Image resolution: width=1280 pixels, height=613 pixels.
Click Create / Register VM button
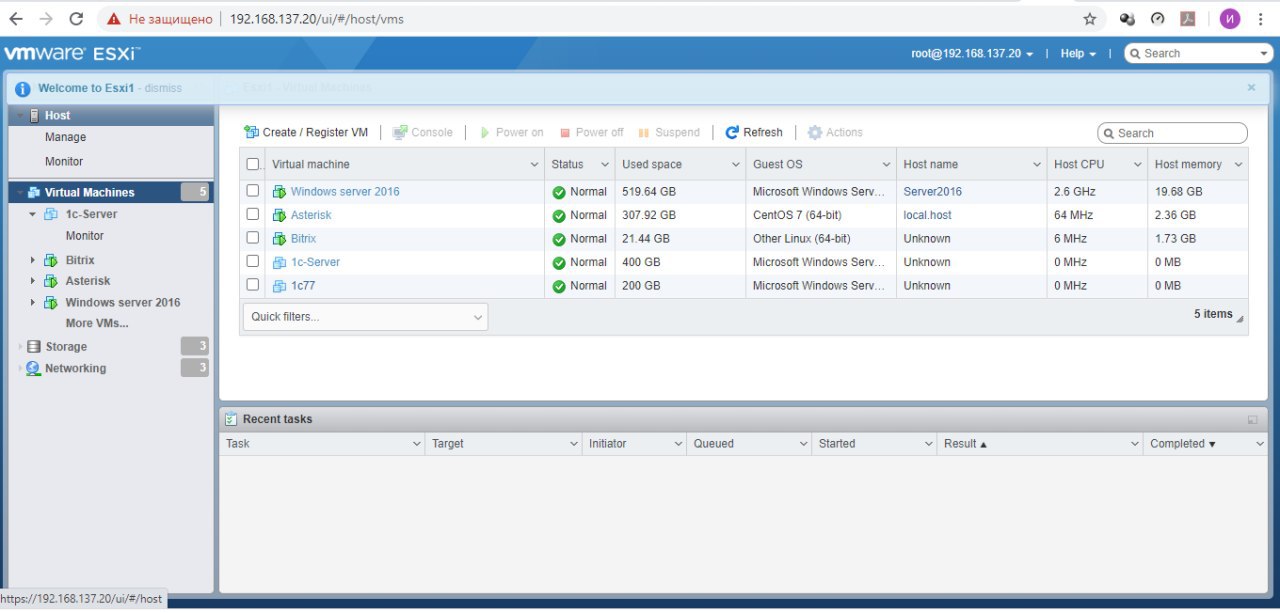click(306, 132)
